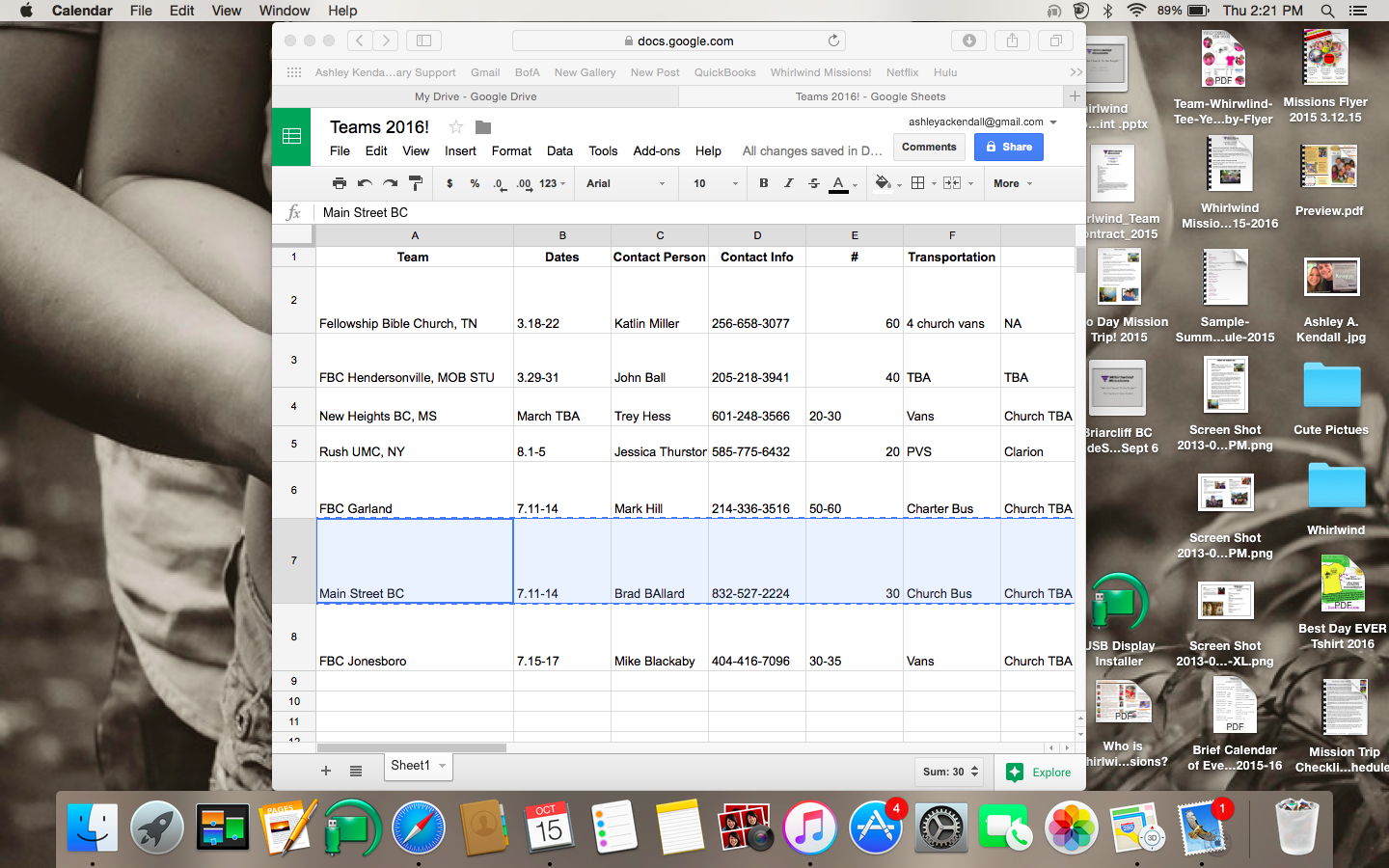Viewport: 1389px width, 868px height.
Task: Star the Teams 2016! document
Action: coord(456,127)
